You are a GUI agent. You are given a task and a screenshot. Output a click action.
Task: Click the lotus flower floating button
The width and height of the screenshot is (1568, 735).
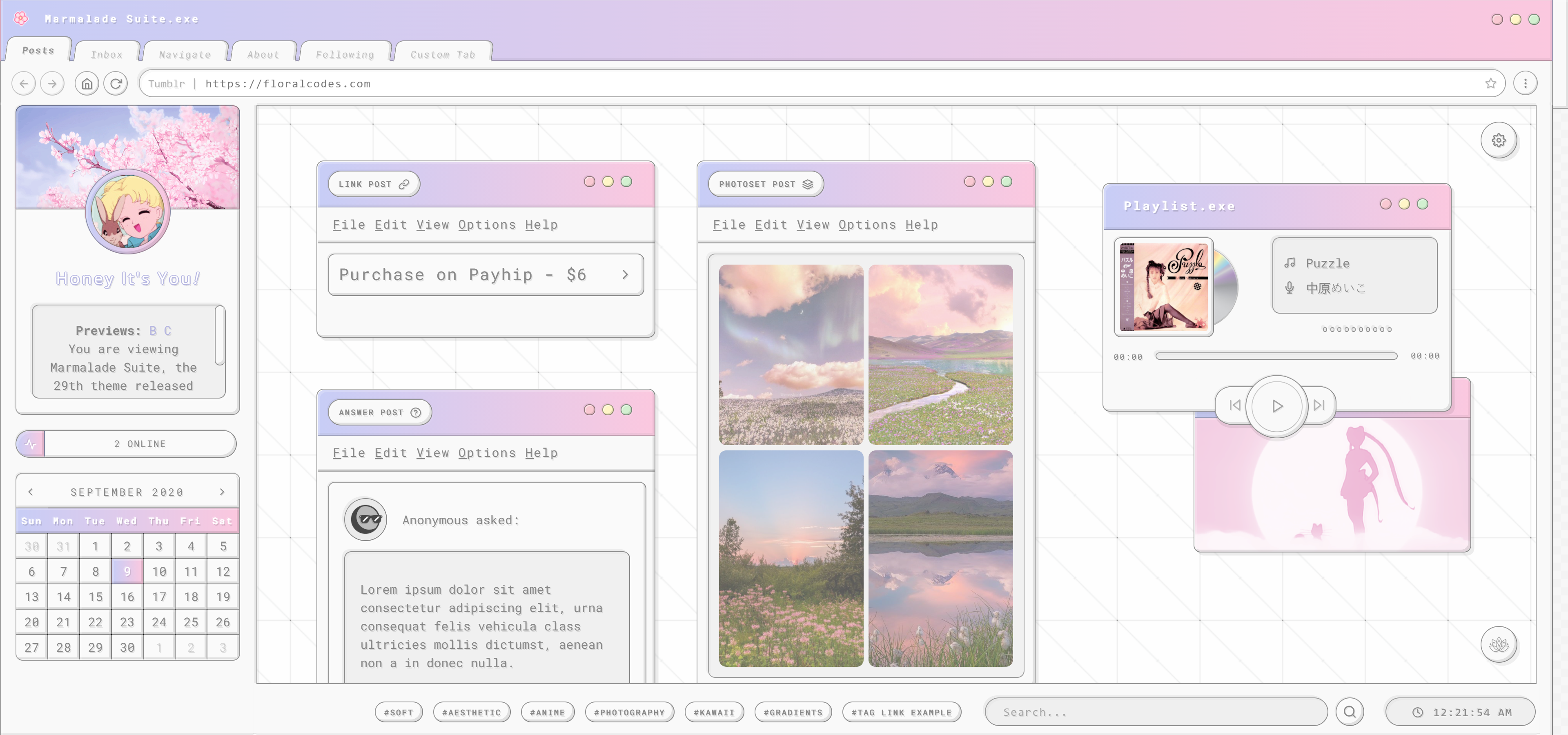click(1498, 644)
